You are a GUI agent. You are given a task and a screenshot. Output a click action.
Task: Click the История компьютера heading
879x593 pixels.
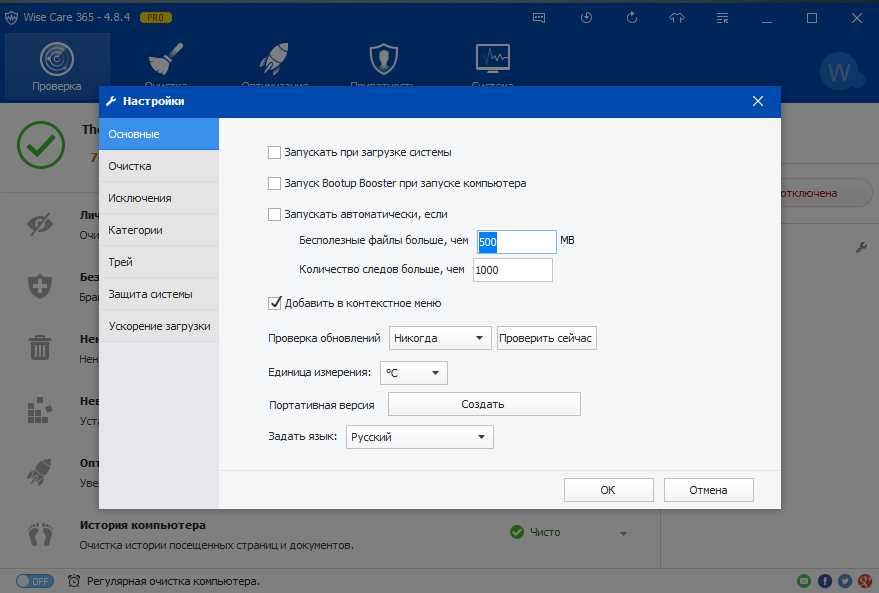click(142, 525)
